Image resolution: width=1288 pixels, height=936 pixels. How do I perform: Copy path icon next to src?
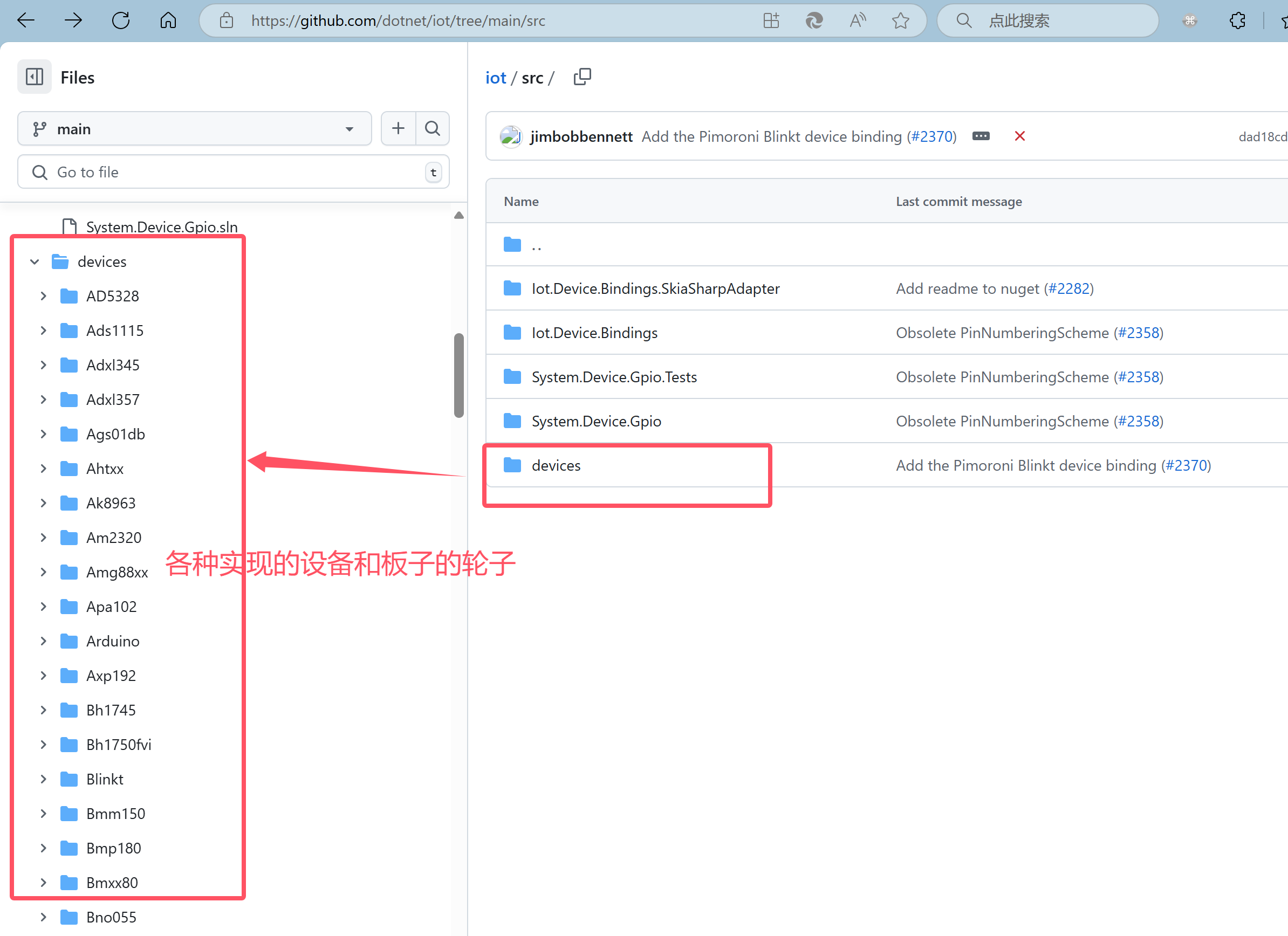582,77
